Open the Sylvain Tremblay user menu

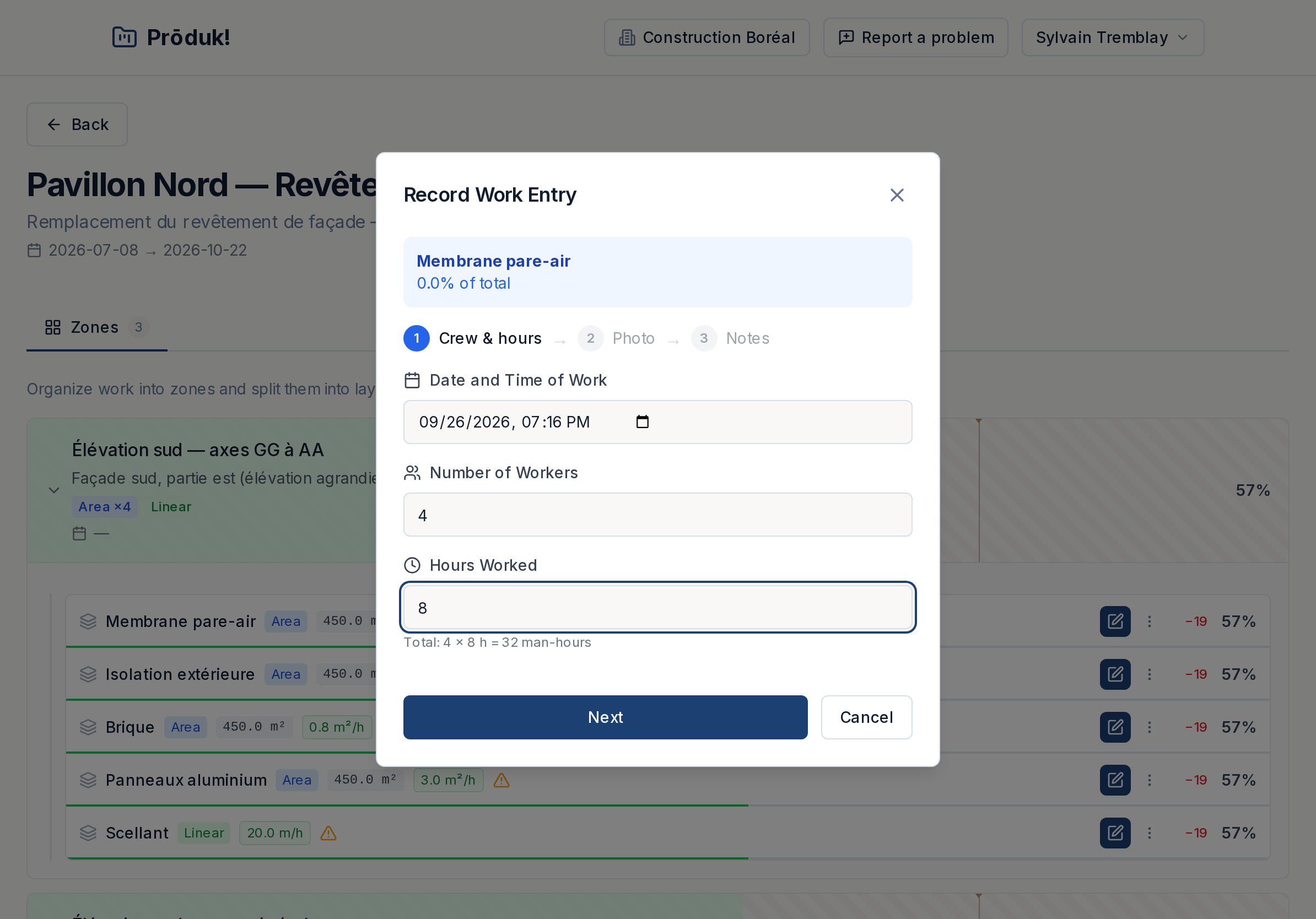tap(1112, 37)
